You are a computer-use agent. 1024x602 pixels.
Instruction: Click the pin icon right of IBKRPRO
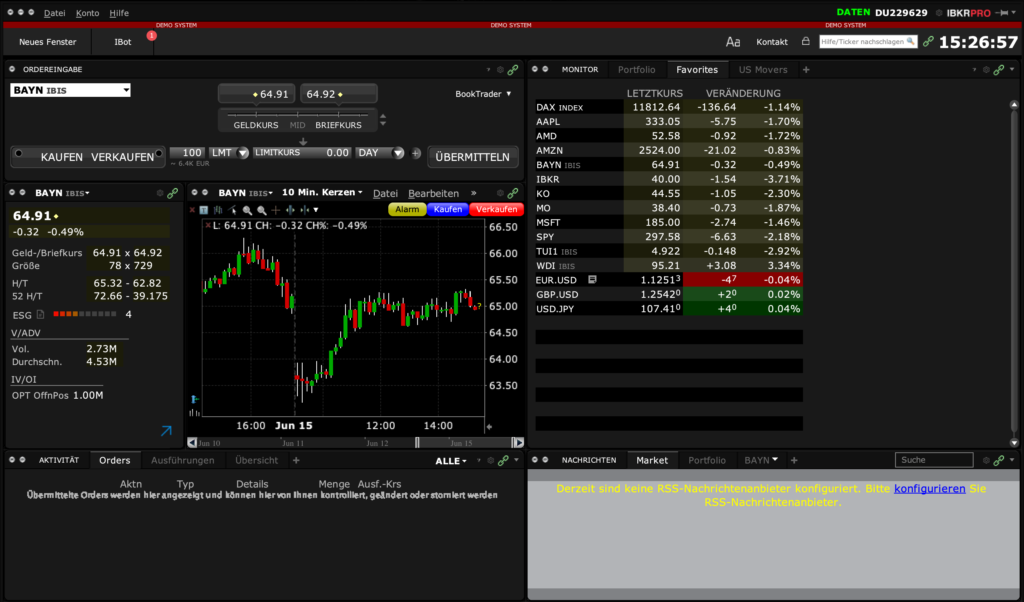click(x=1001, y=12)
